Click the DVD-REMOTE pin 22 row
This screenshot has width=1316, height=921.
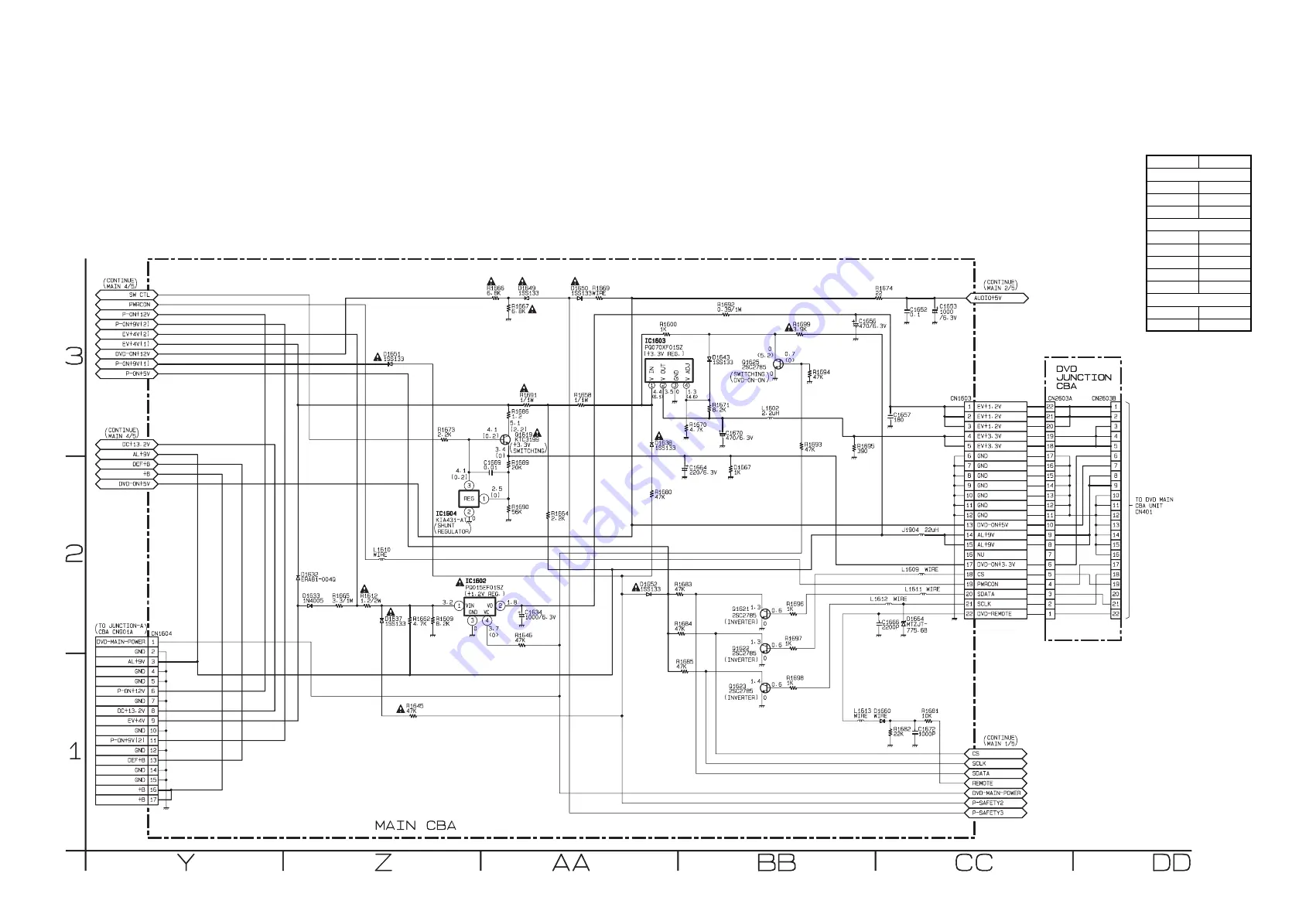tap(996, 614)
